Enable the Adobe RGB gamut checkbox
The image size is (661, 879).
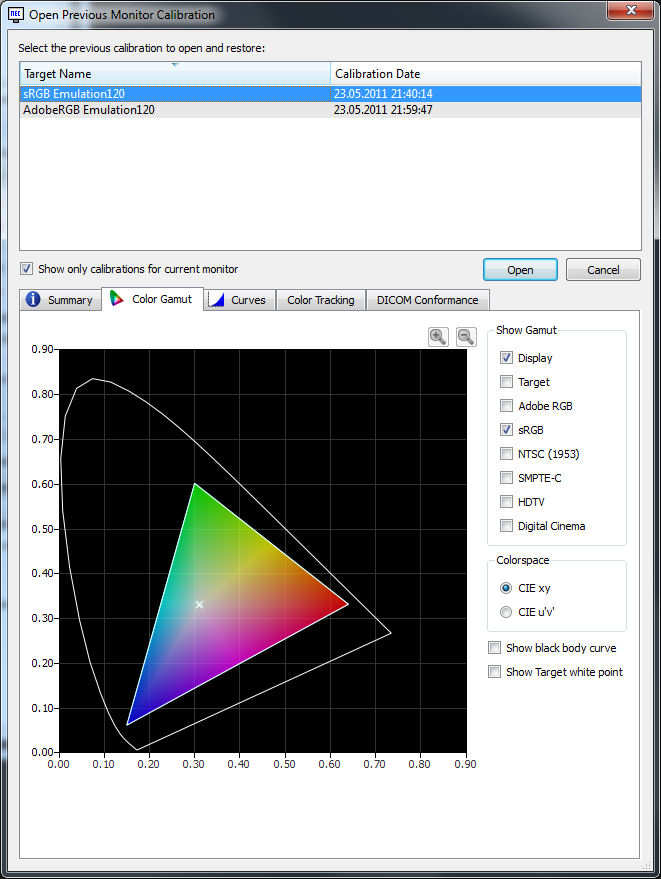(x=507, y=406)
